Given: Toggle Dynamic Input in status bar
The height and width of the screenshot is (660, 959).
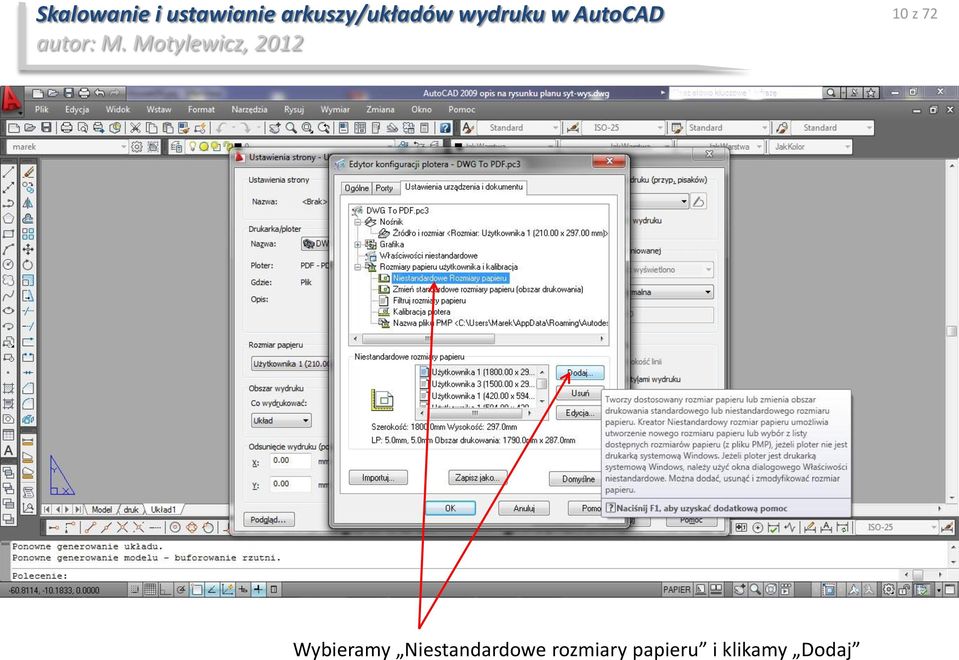Looking at the screenshot, I should point(243,590).
